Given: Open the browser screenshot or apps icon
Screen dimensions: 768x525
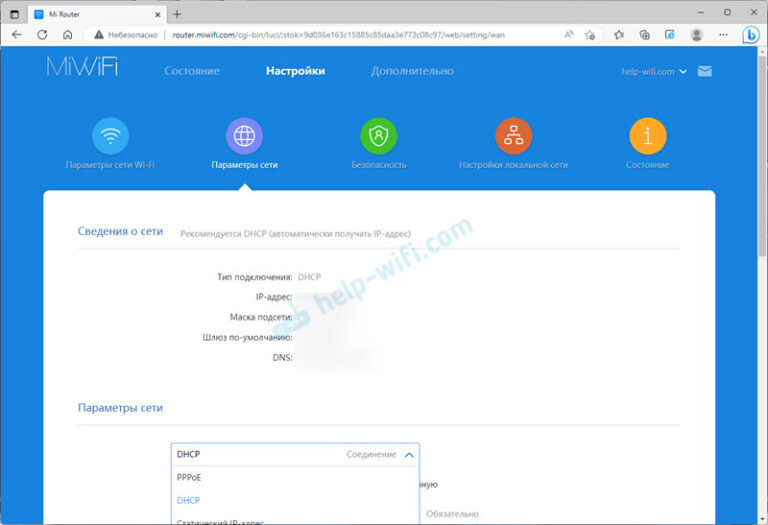Looking at the screenshot, I should (x=670, y=35).
